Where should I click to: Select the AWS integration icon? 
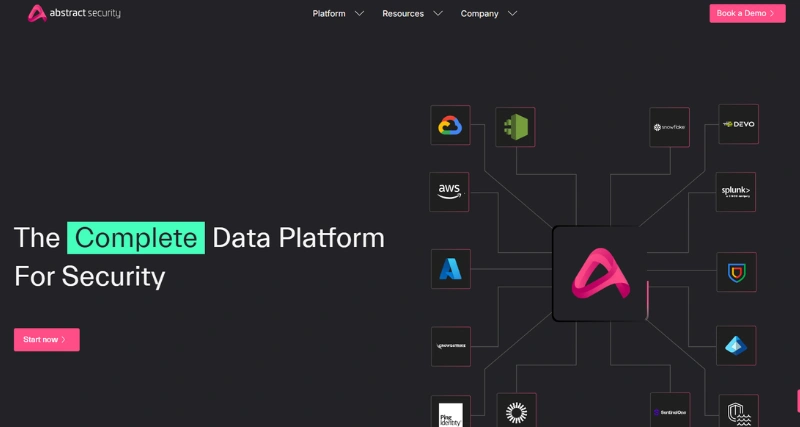point(449,191)
